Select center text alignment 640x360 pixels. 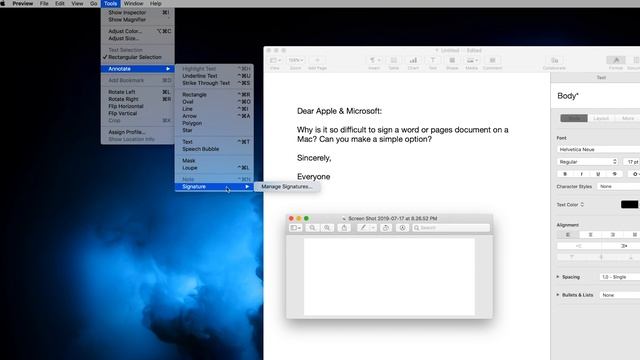(x=590, y=235)
